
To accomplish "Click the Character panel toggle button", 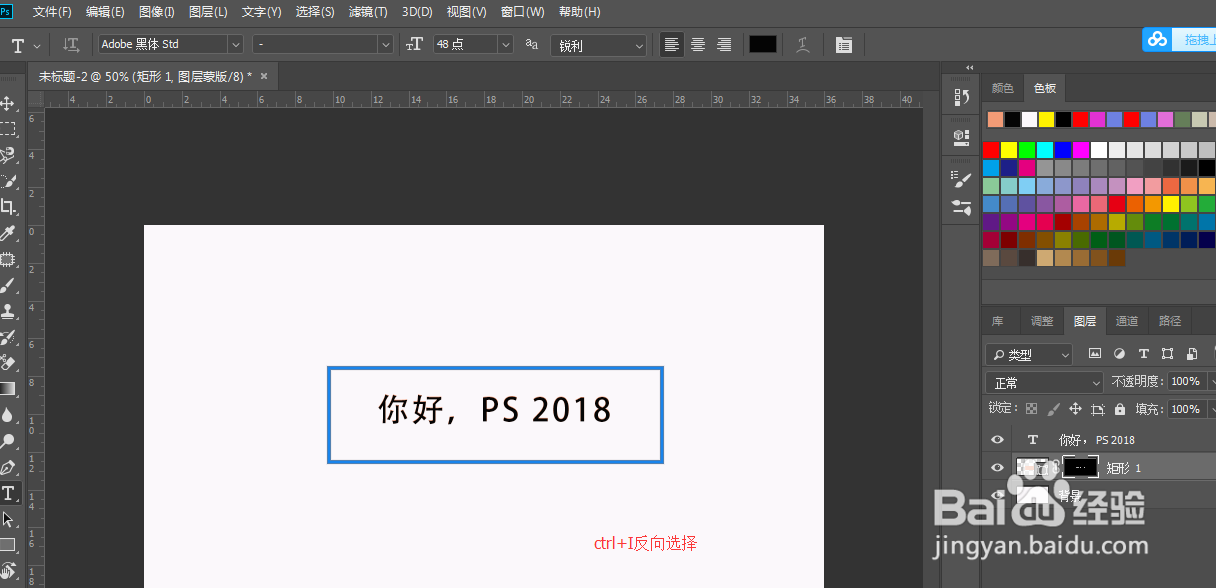I will pyautogui.click(x=843, y=44).
